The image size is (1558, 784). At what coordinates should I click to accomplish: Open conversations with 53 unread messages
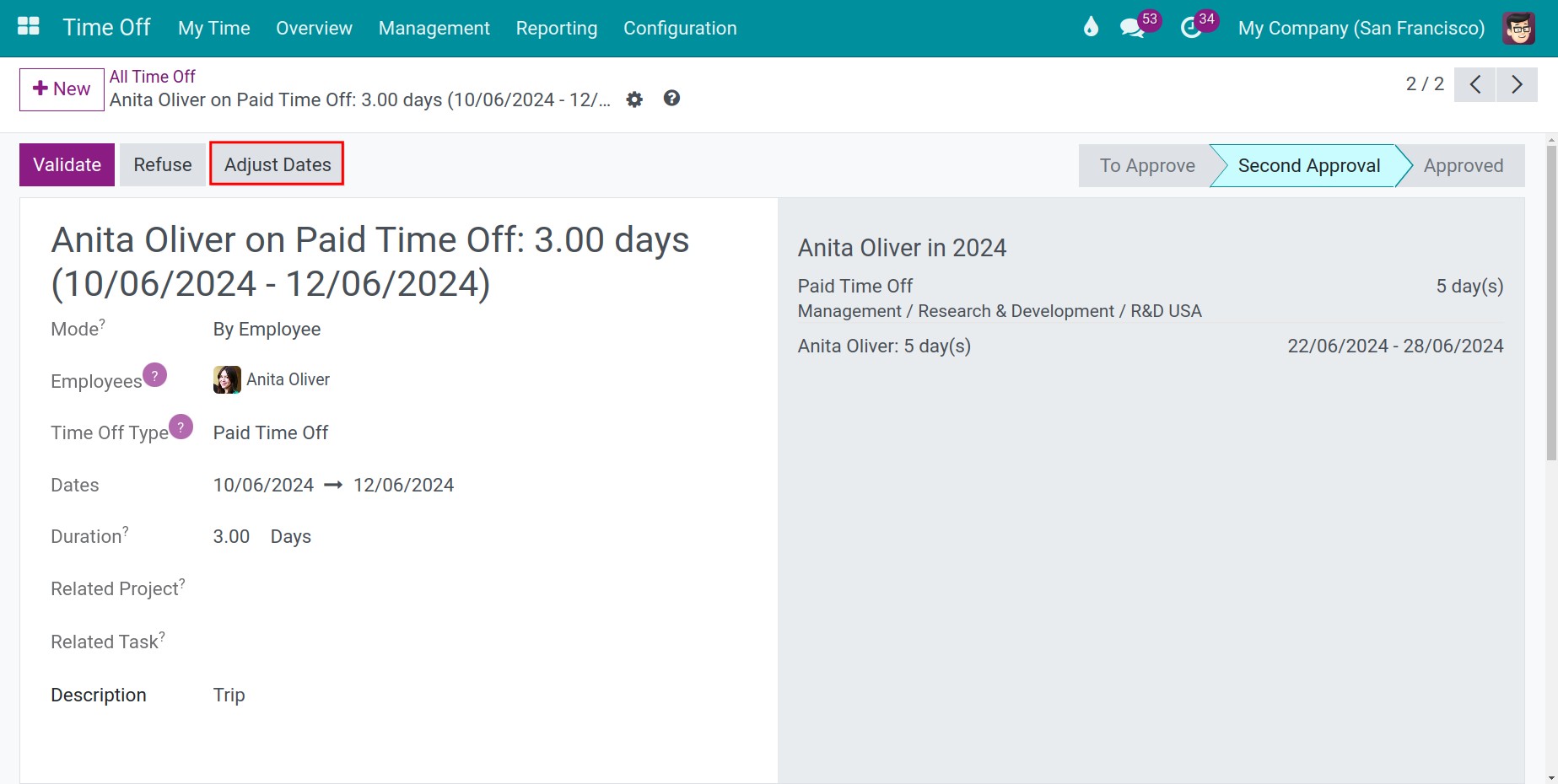[1140, 27]
